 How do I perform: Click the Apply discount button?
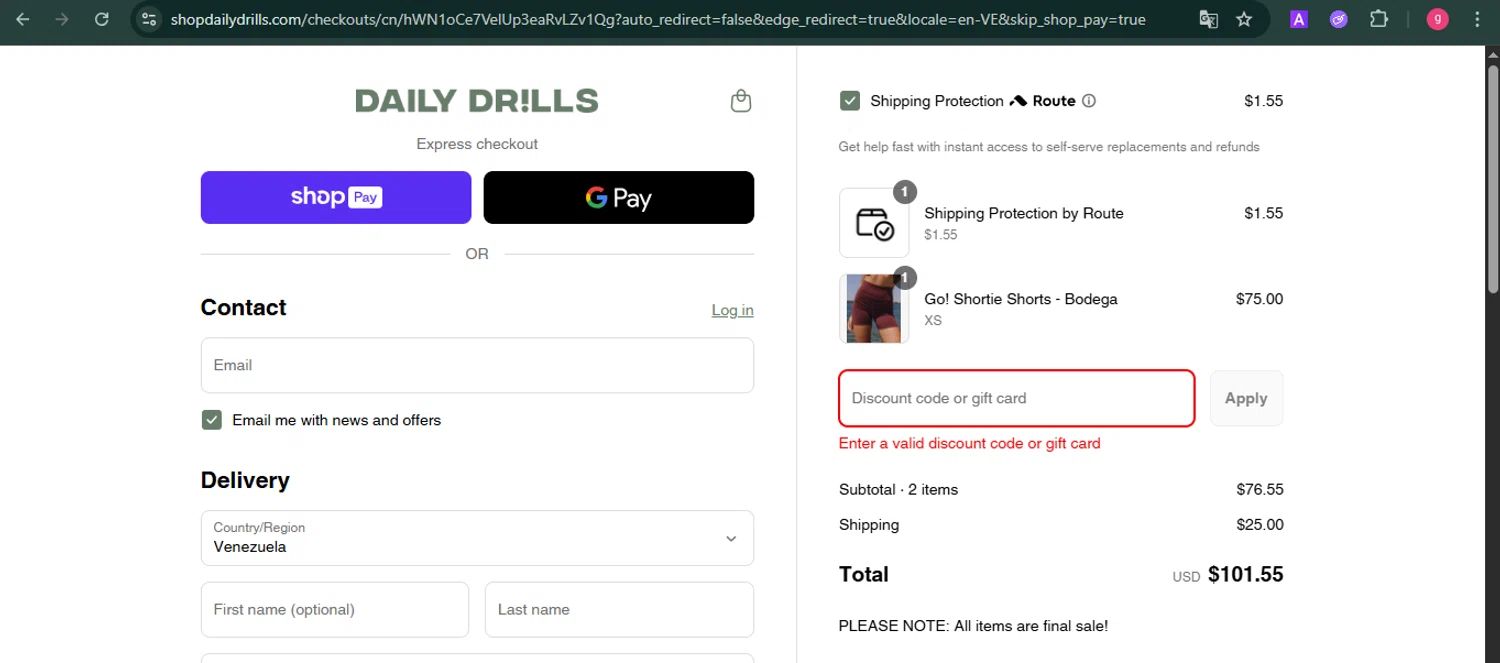[x=1246, y=398]
